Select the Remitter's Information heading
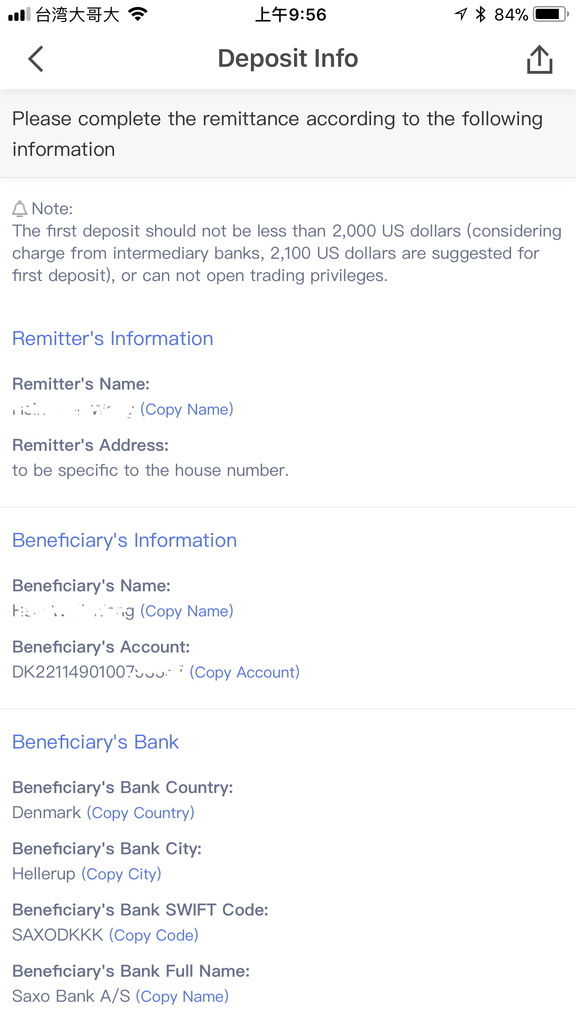The height and width of the screenshot is (1024, 576). tap(112, 338)
